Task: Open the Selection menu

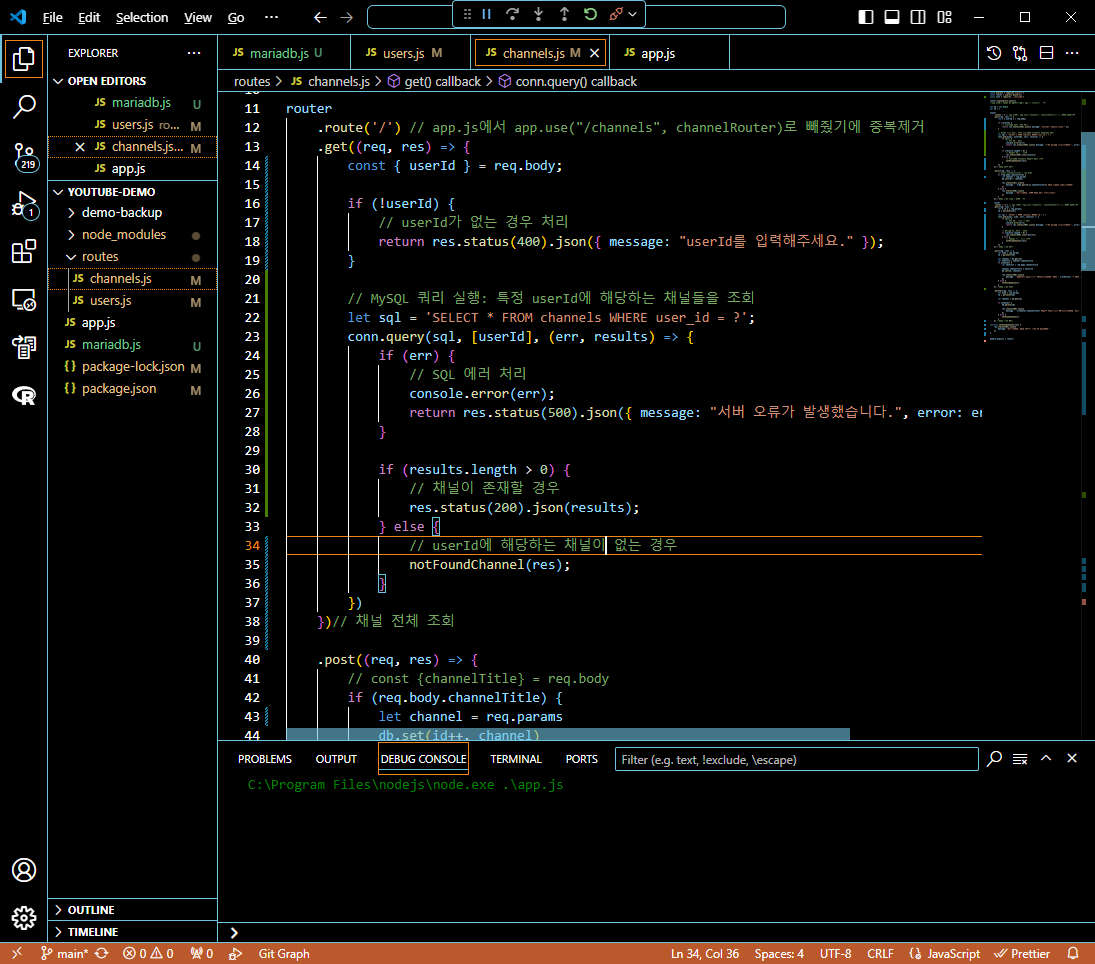Action: coord(142,17)
